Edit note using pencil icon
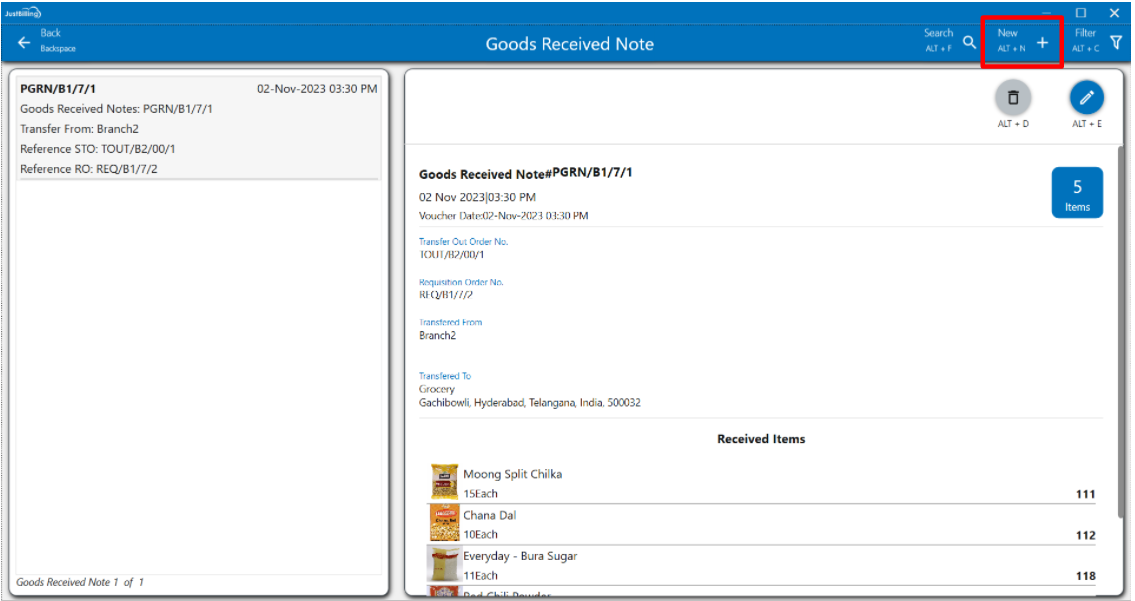The width and height of the screenshot is (1135, 601). pyautogui.click(x=1087, y=98)
